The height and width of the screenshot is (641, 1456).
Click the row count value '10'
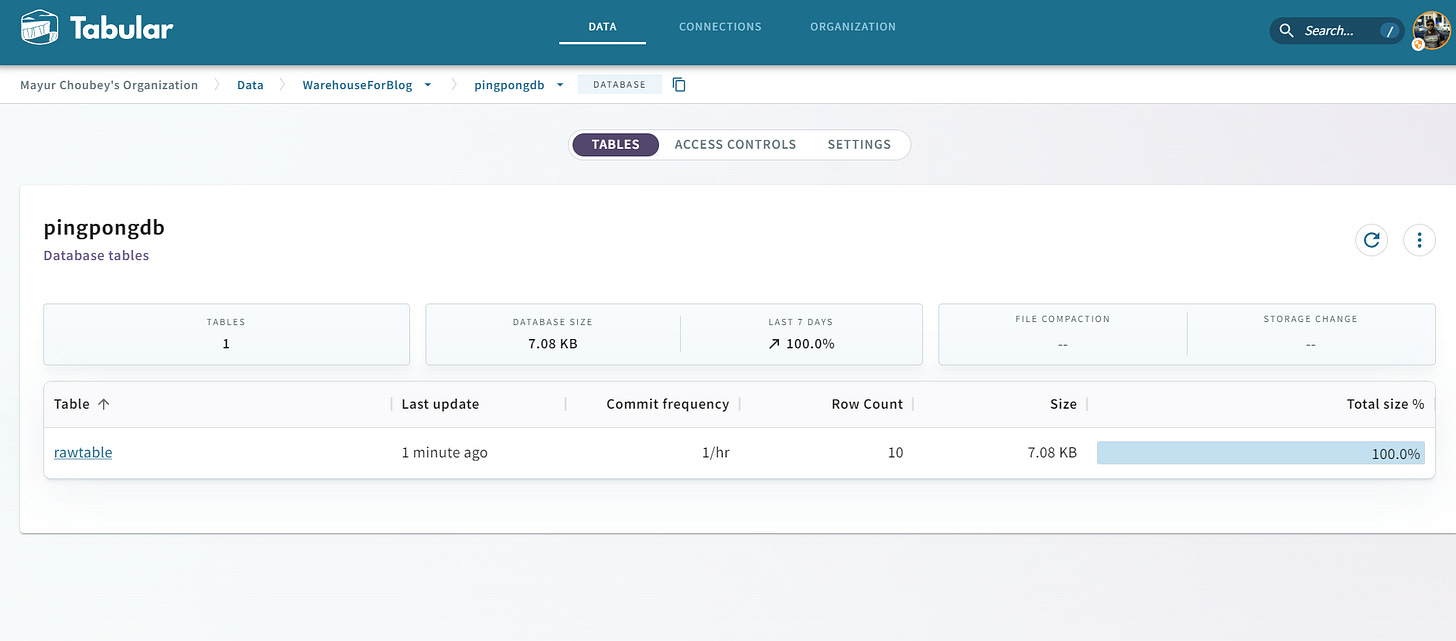pyautogui.click(x=895, y=453)
